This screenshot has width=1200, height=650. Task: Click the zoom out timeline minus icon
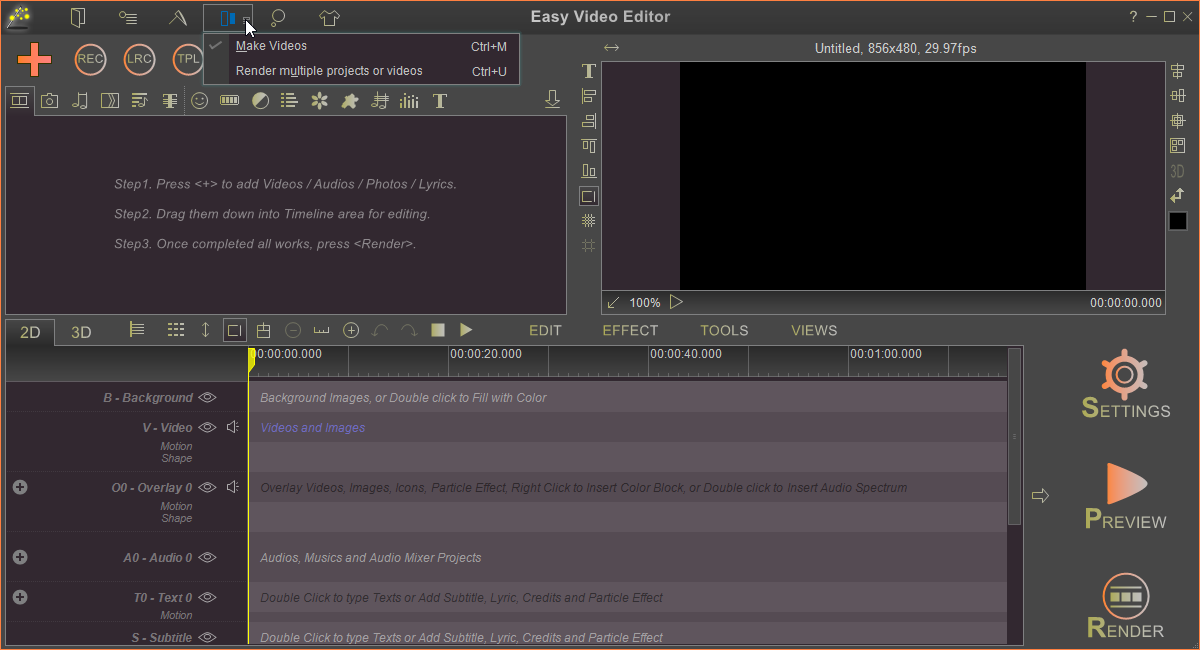pos(293,329)
